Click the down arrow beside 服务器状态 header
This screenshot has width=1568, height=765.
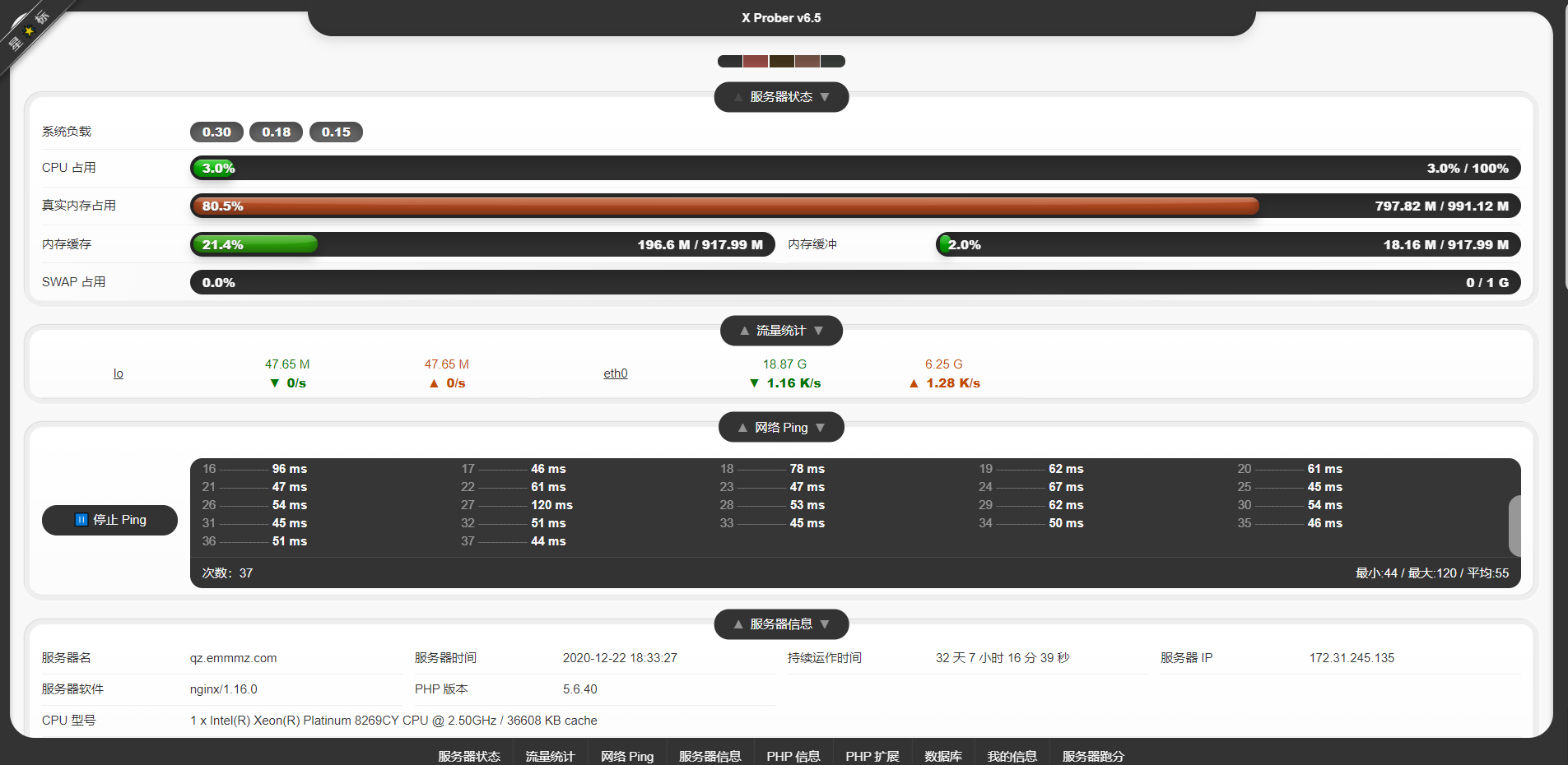pos(825,97)
